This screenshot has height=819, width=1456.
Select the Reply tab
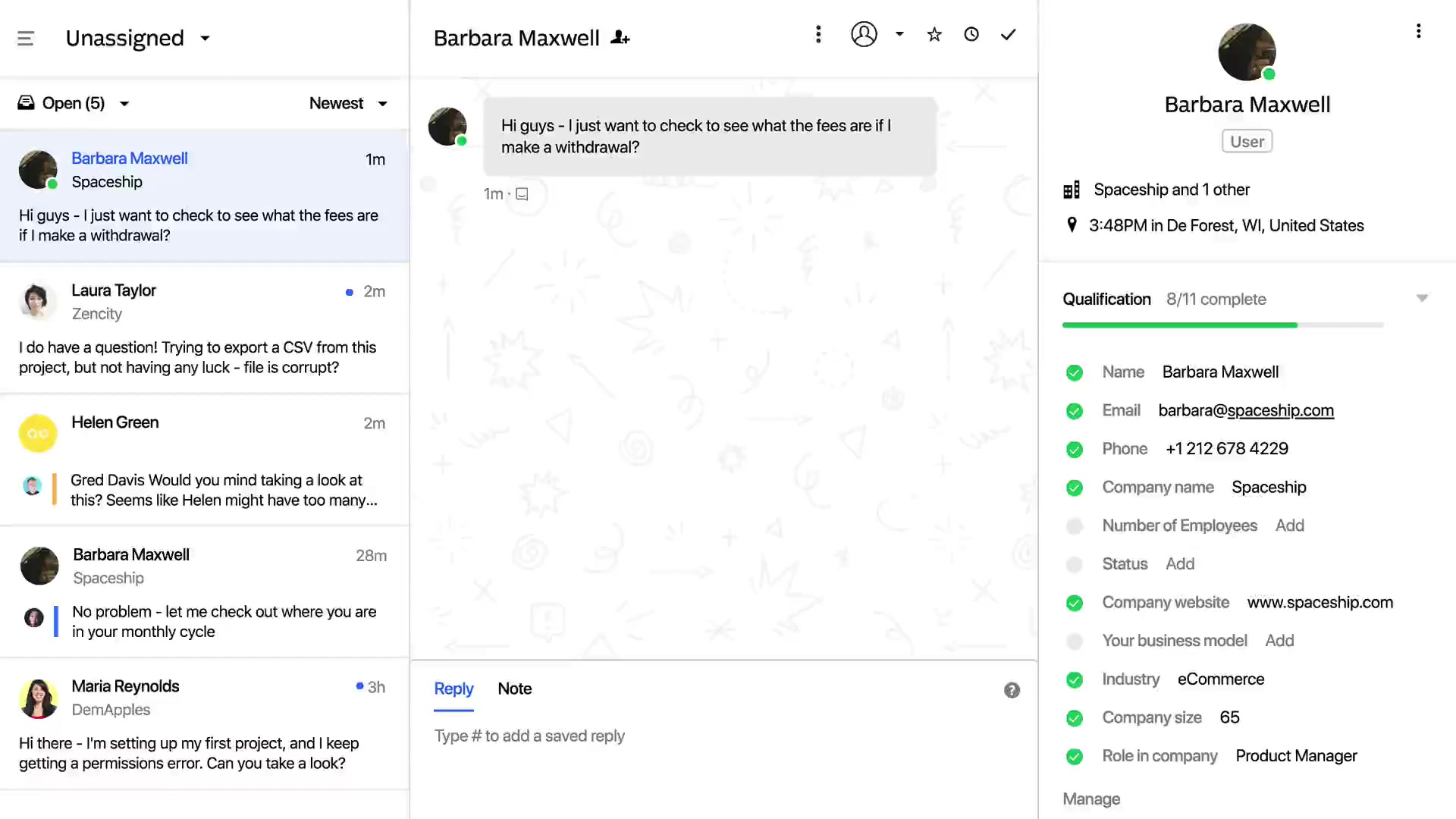(453, 689)
